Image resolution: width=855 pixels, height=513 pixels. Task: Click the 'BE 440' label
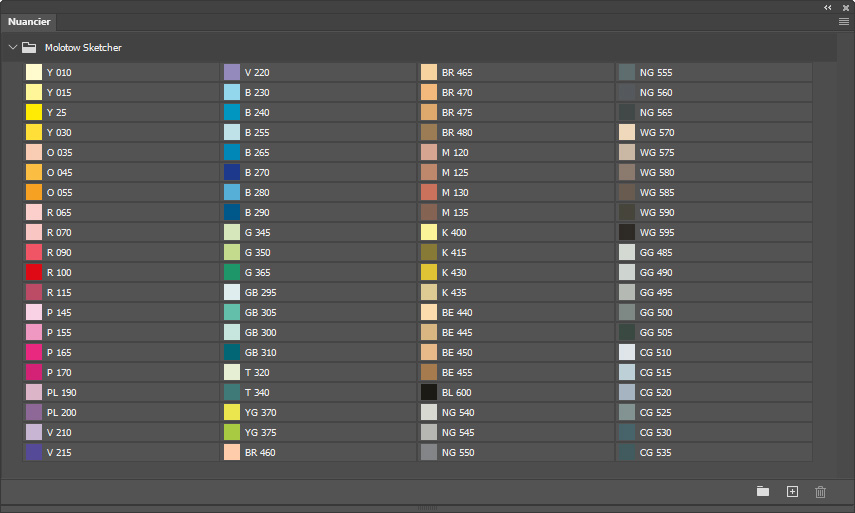tap(457, 312)
